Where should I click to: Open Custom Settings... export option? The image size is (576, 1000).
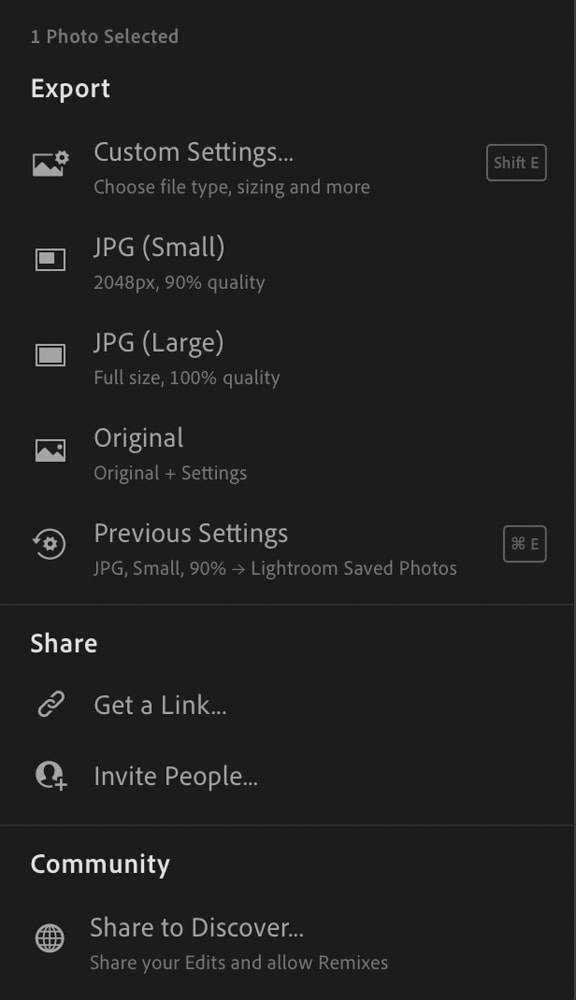288,168
